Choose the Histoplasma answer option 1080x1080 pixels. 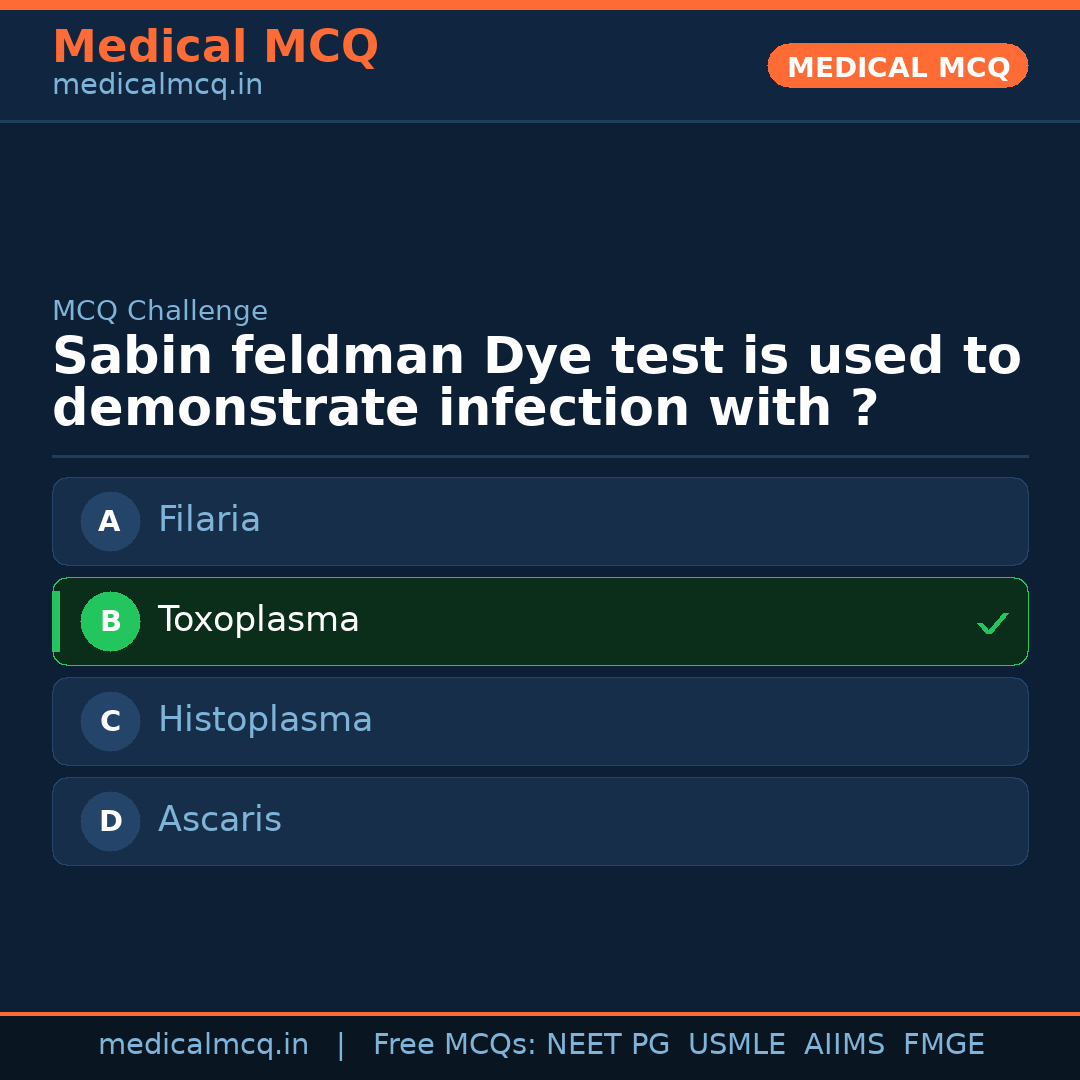click(x=540, y=721)
